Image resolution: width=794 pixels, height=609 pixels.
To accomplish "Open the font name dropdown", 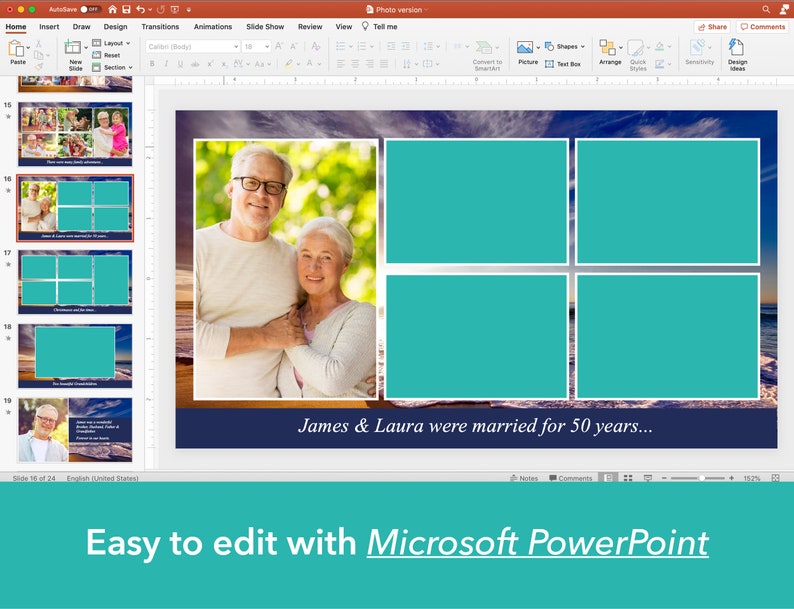I will click(236, 47).
